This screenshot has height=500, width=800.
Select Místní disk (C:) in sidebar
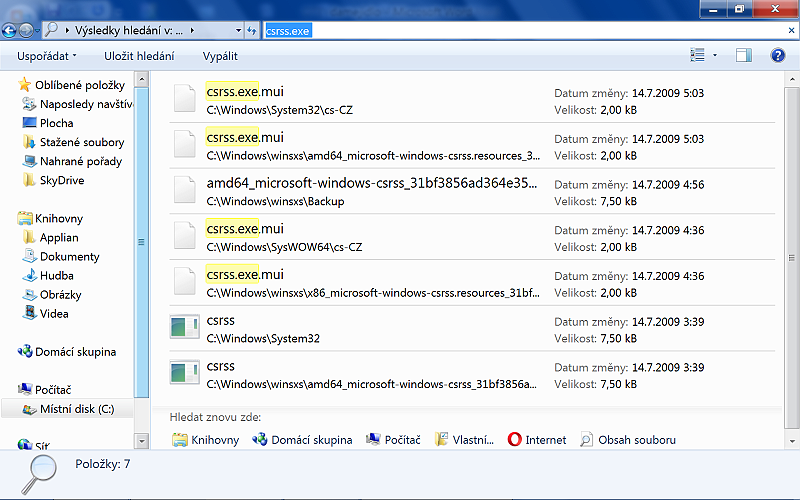[76, 409]
